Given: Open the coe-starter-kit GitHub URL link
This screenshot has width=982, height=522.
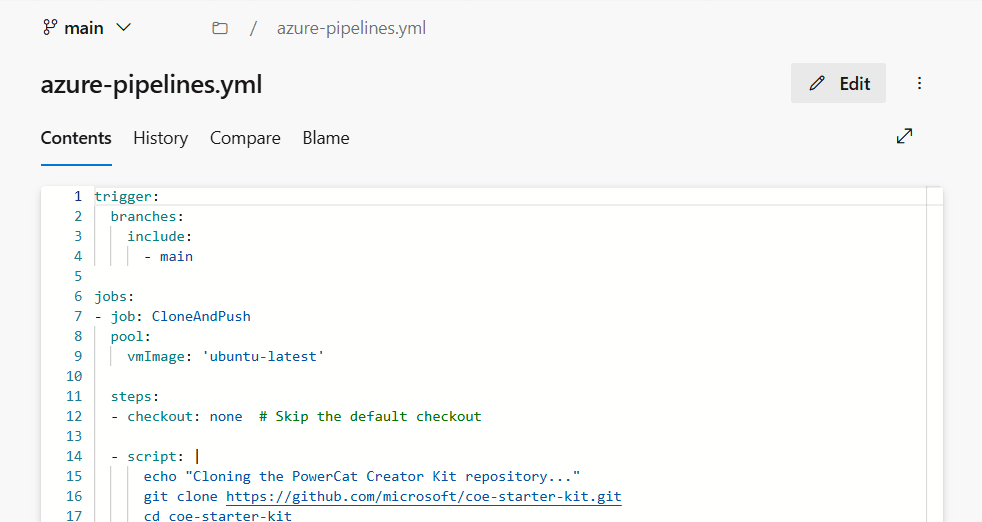Looking at the screenshot, I should (x=423, y=497).
